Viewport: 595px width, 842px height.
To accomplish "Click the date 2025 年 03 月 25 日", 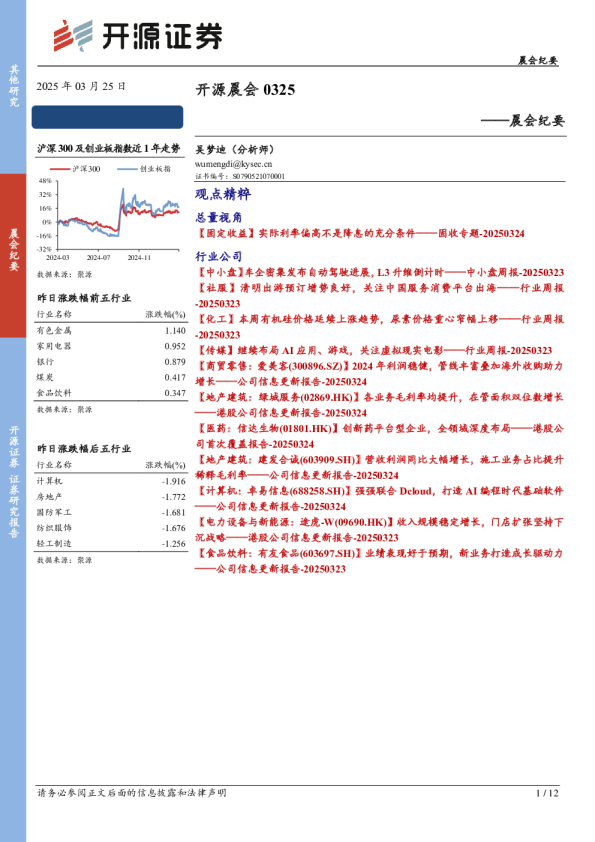I will click(x=81, y=86).
